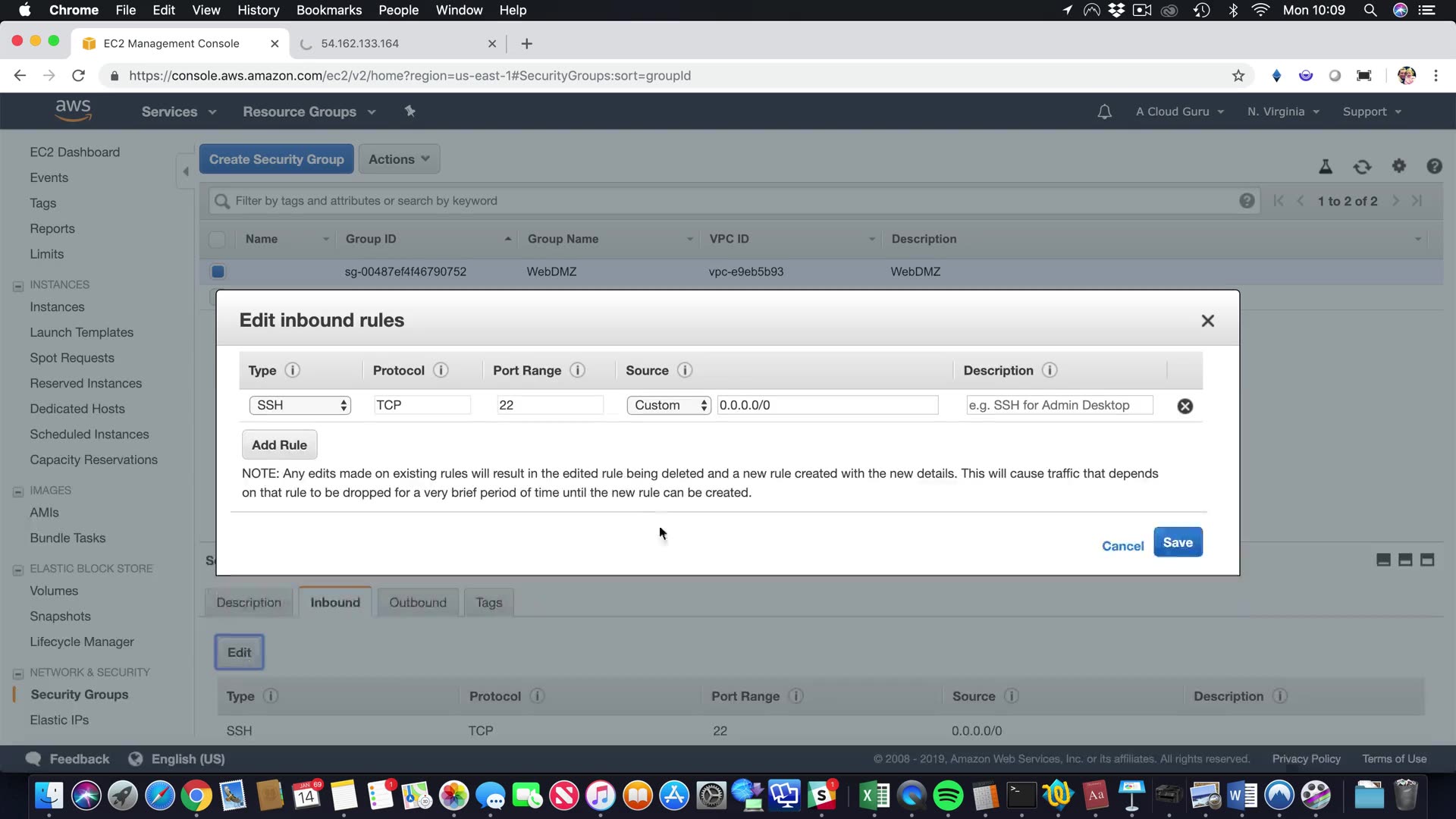Click the pin shortcut icon in AWS navbar
Screen dimensions: 1456x819
pos(409,111)
